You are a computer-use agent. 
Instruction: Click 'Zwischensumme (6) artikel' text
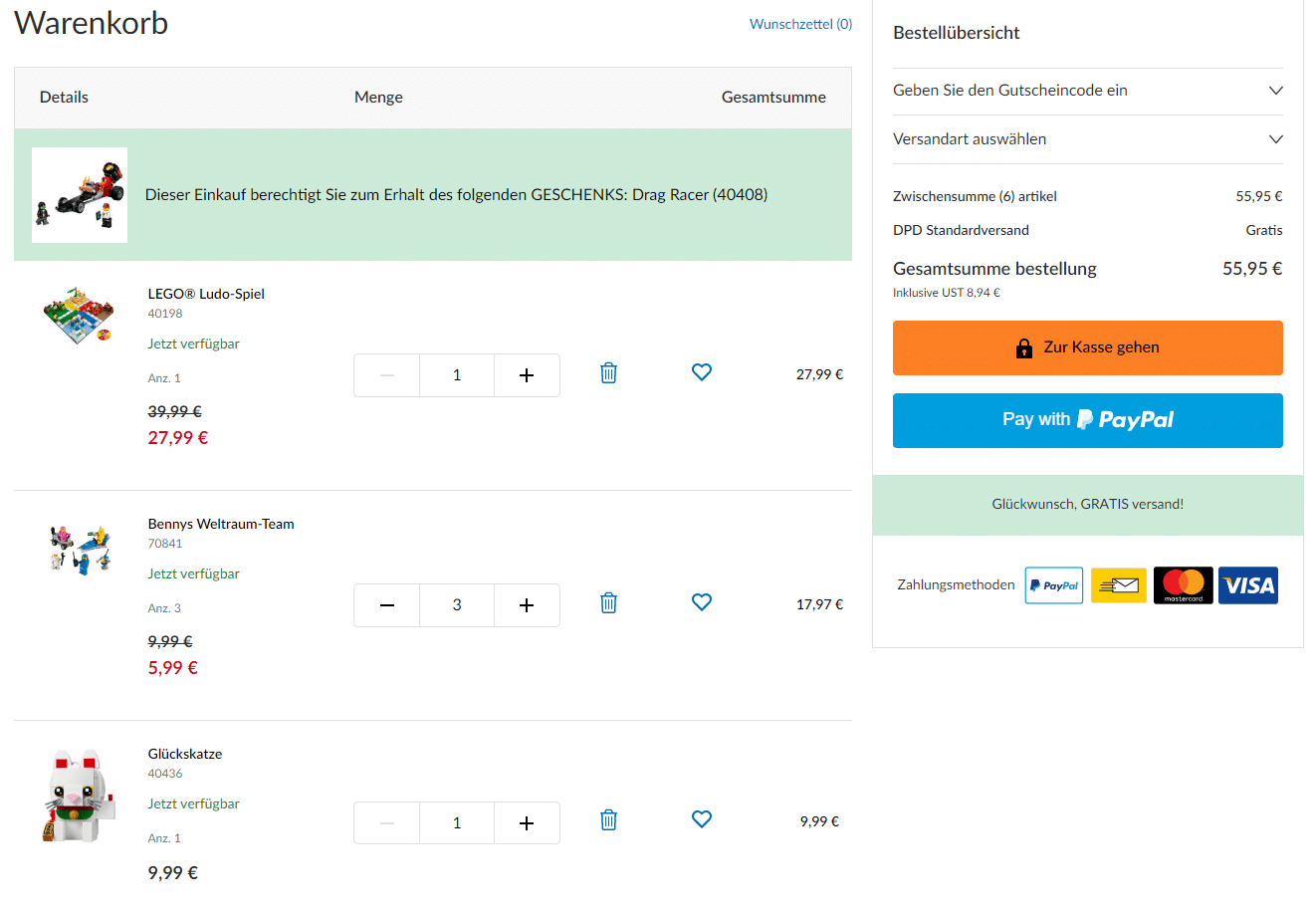975,196
